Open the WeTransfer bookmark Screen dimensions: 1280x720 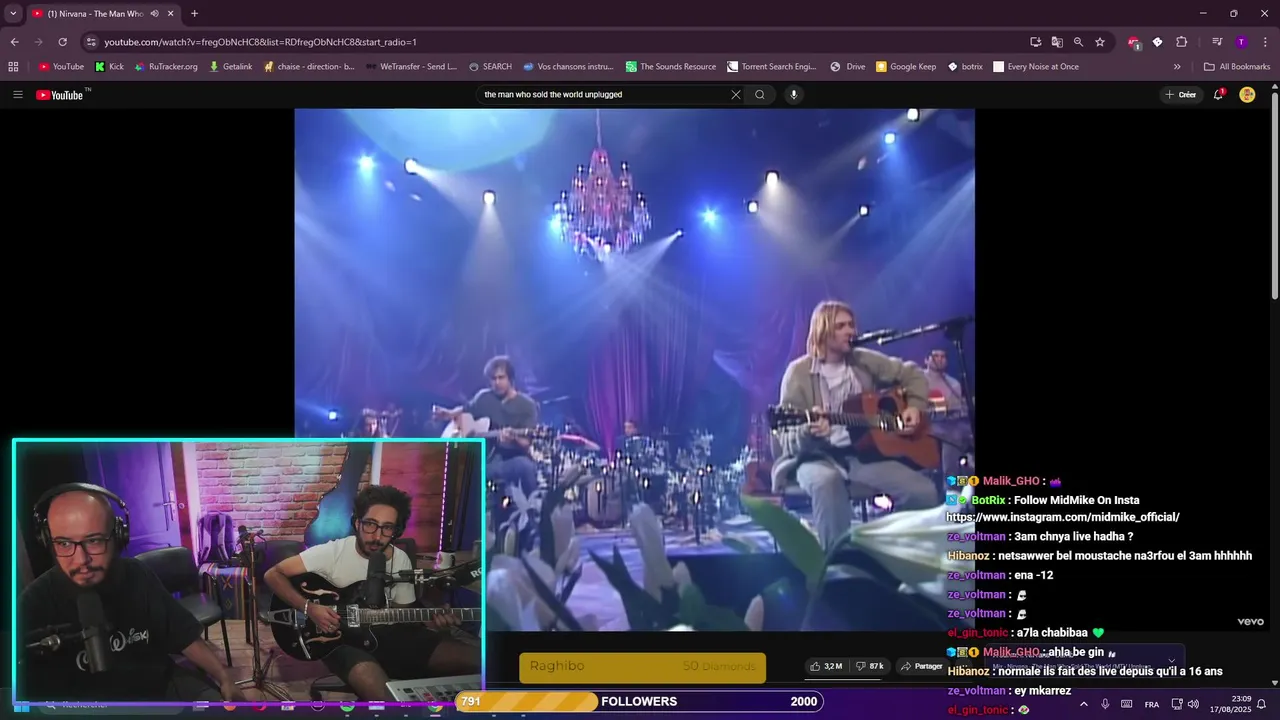(x=411, y=67)
